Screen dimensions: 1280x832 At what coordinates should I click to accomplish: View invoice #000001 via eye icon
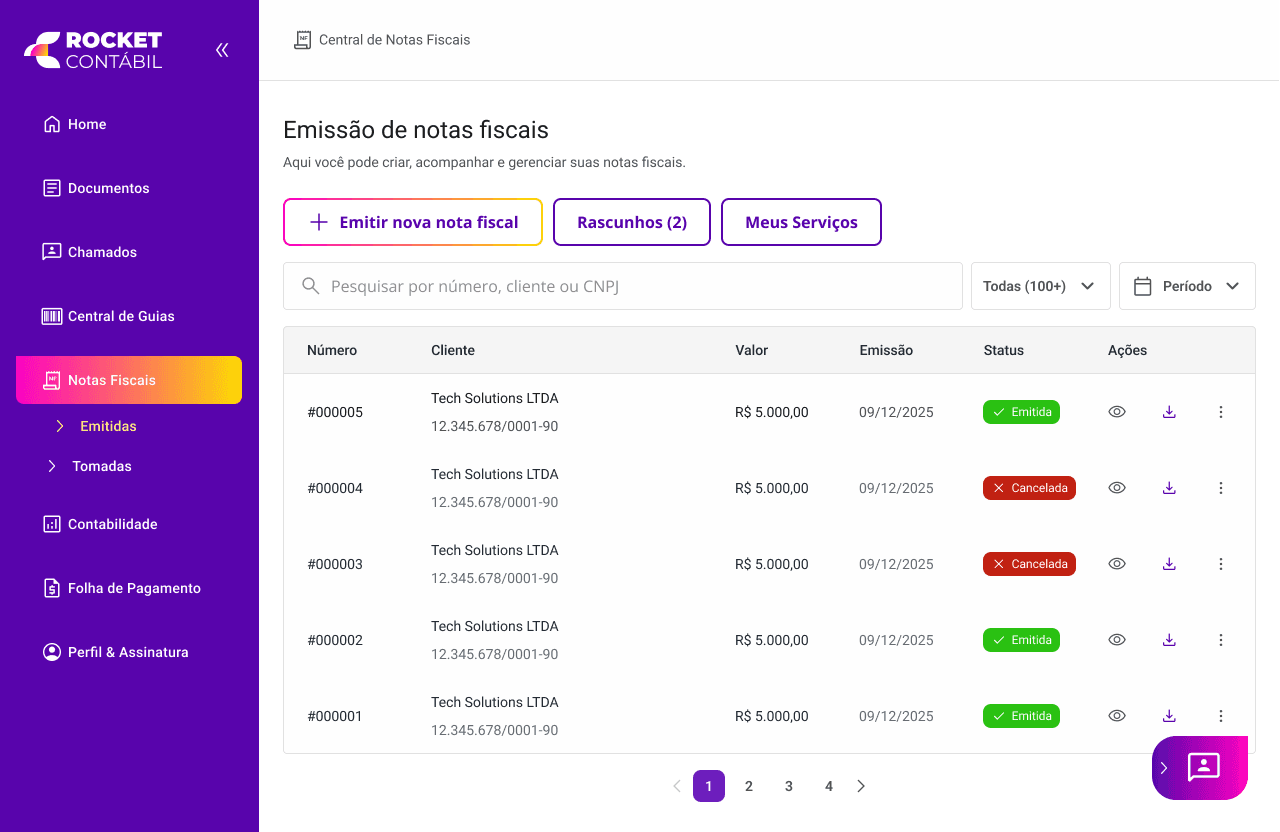[1117, 716]
